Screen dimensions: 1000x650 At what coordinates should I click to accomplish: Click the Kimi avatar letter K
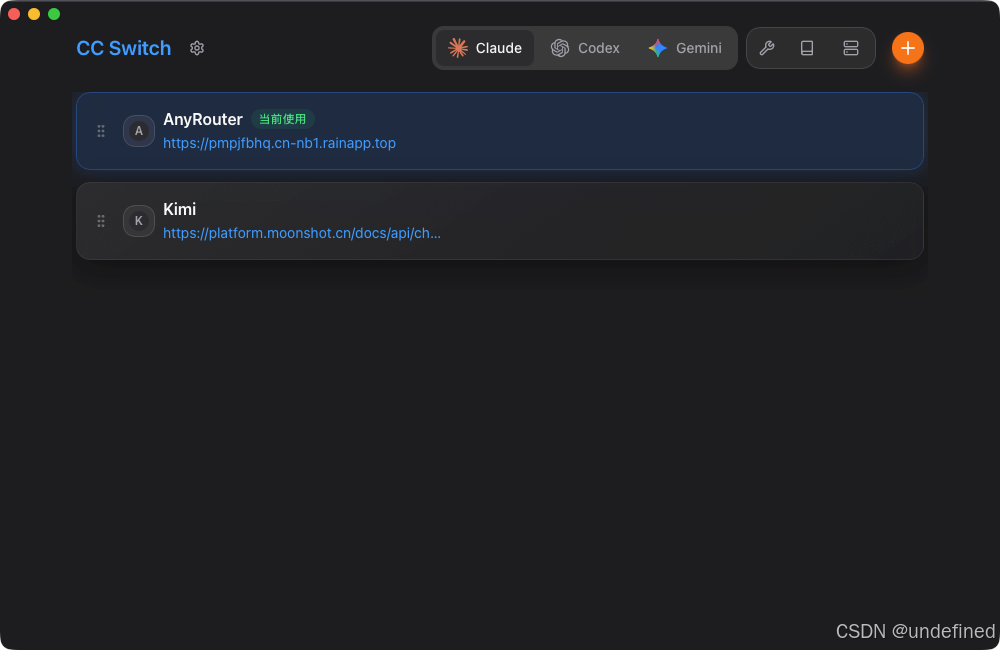(138, 221)
